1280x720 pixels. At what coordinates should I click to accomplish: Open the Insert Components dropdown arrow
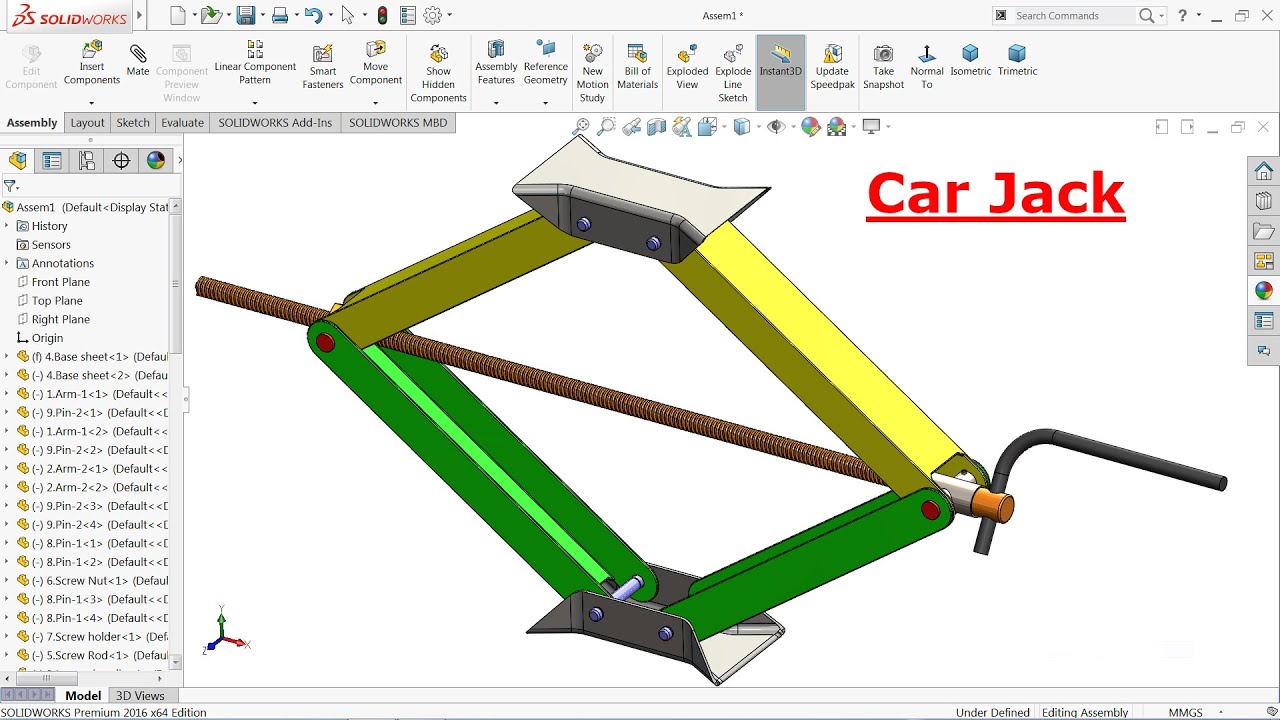pos(91,103)
